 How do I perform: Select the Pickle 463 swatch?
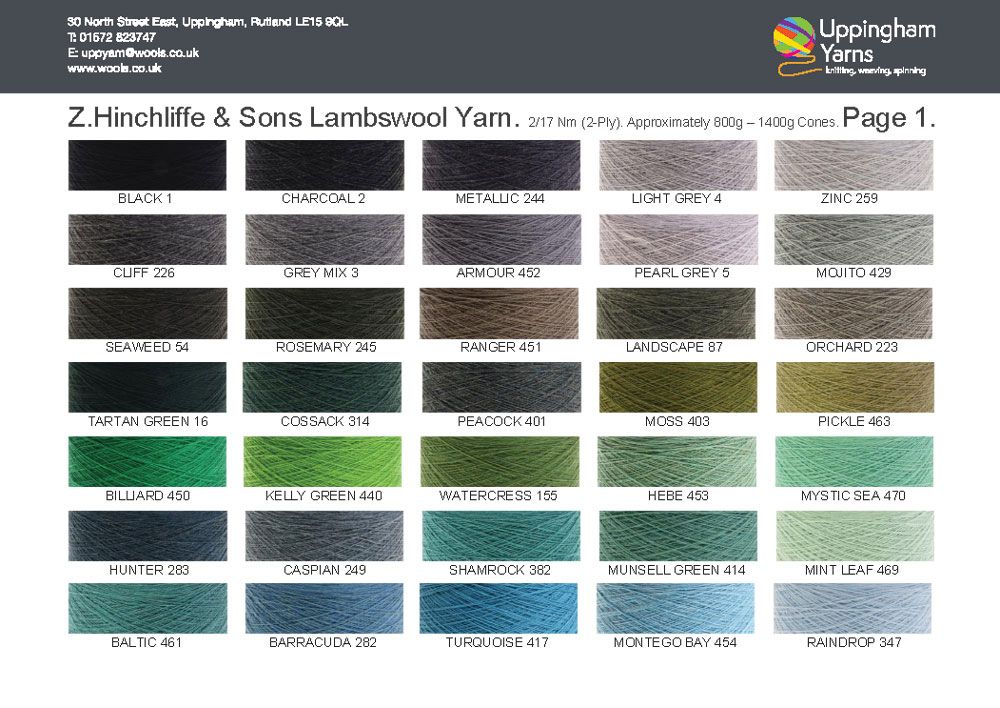[855, 387]
